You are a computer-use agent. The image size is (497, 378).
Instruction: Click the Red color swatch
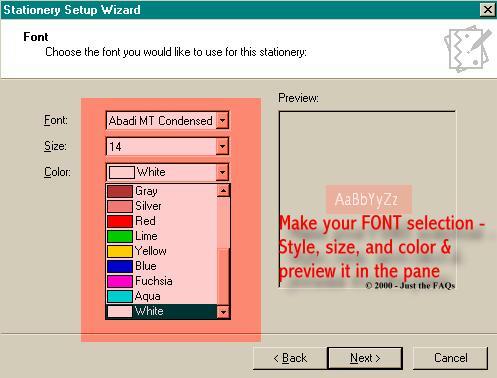pos(120,221)
